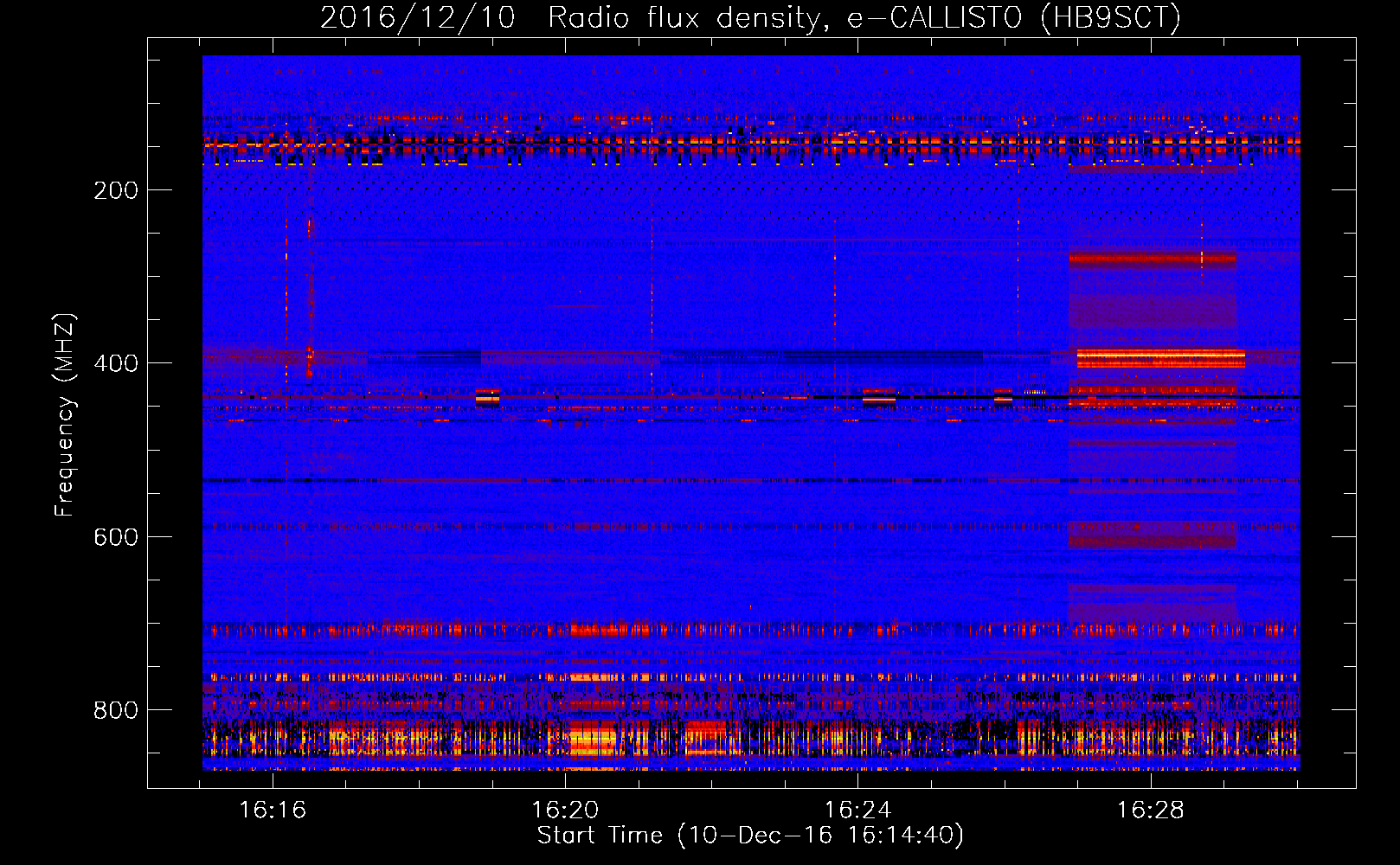The image size is (1400, 865).
Task: Click the 16:20 time tick label
Action: [x=565, y=810]
